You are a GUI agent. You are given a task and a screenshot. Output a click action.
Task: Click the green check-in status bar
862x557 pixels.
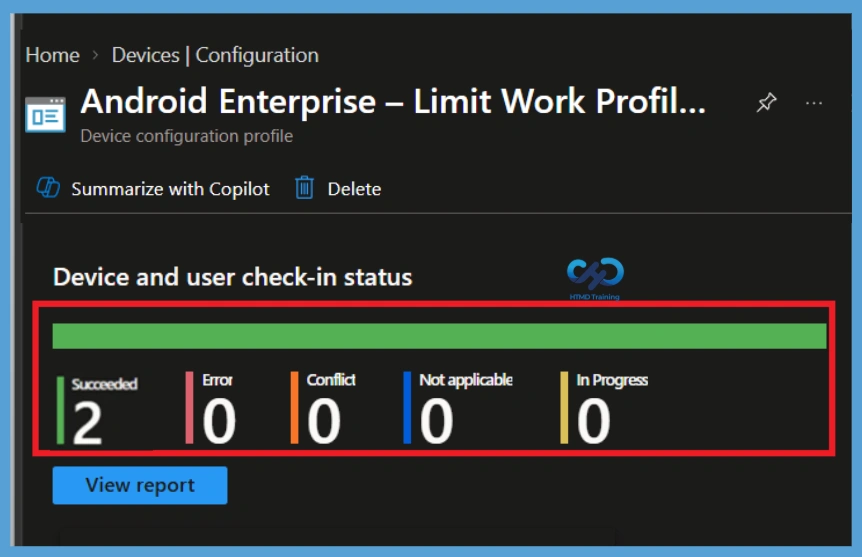pos(439,336)
